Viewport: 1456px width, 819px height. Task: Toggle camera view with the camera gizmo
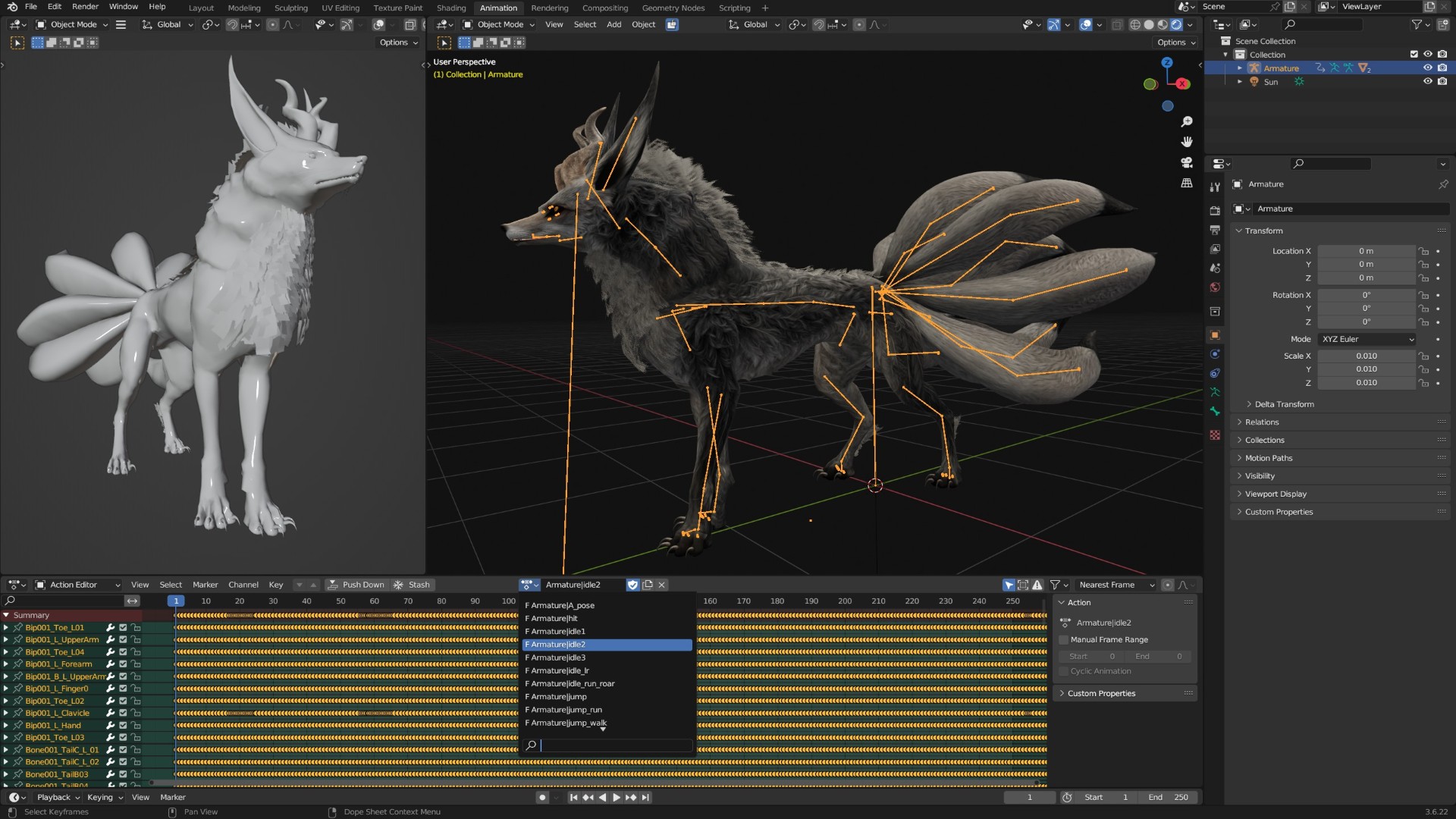1187,162
